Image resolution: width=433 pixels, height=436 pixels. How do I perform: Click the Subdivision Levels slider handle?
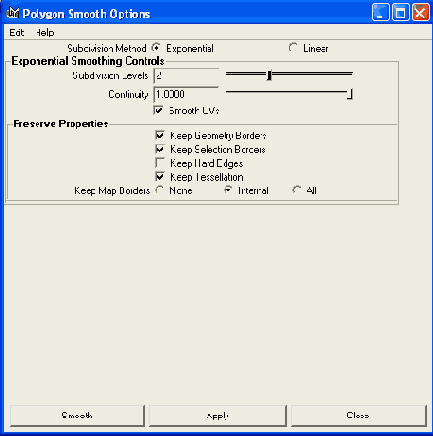coord(269,75)
